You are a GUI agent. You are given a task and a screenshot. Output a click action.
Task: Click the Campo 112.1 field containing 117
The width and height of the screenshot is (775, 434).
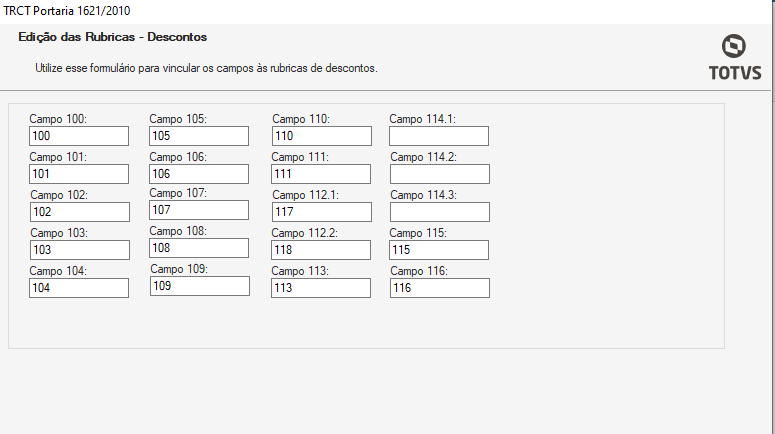pos(321,212)
